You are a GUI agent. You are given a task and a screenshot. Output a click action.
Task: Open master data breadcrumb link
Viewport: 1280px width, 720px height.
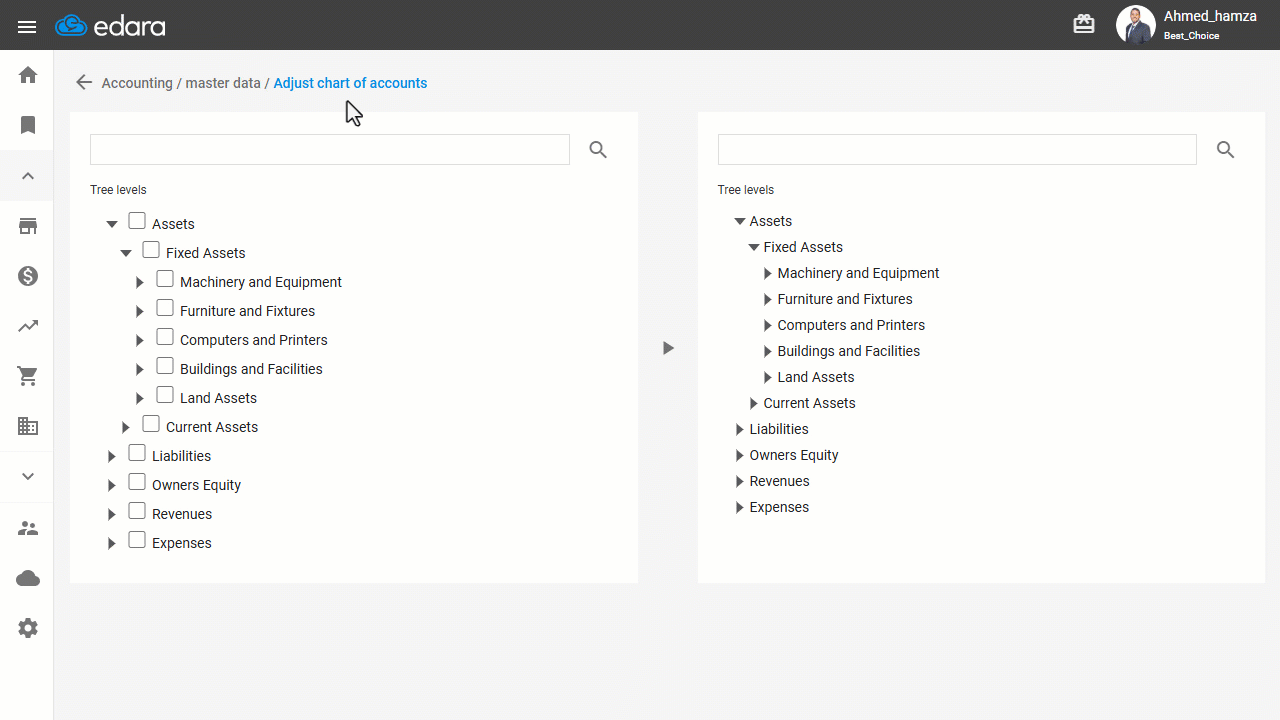pyautogui.click(x=223, y=83)
